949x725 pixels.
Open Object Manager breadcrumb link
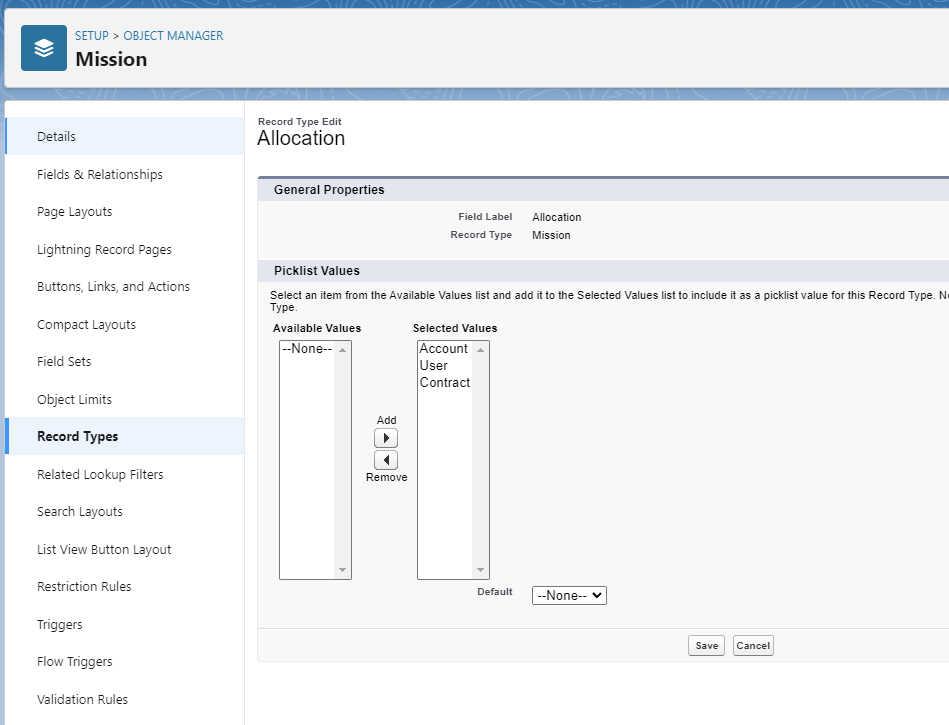tap(173, 36)
